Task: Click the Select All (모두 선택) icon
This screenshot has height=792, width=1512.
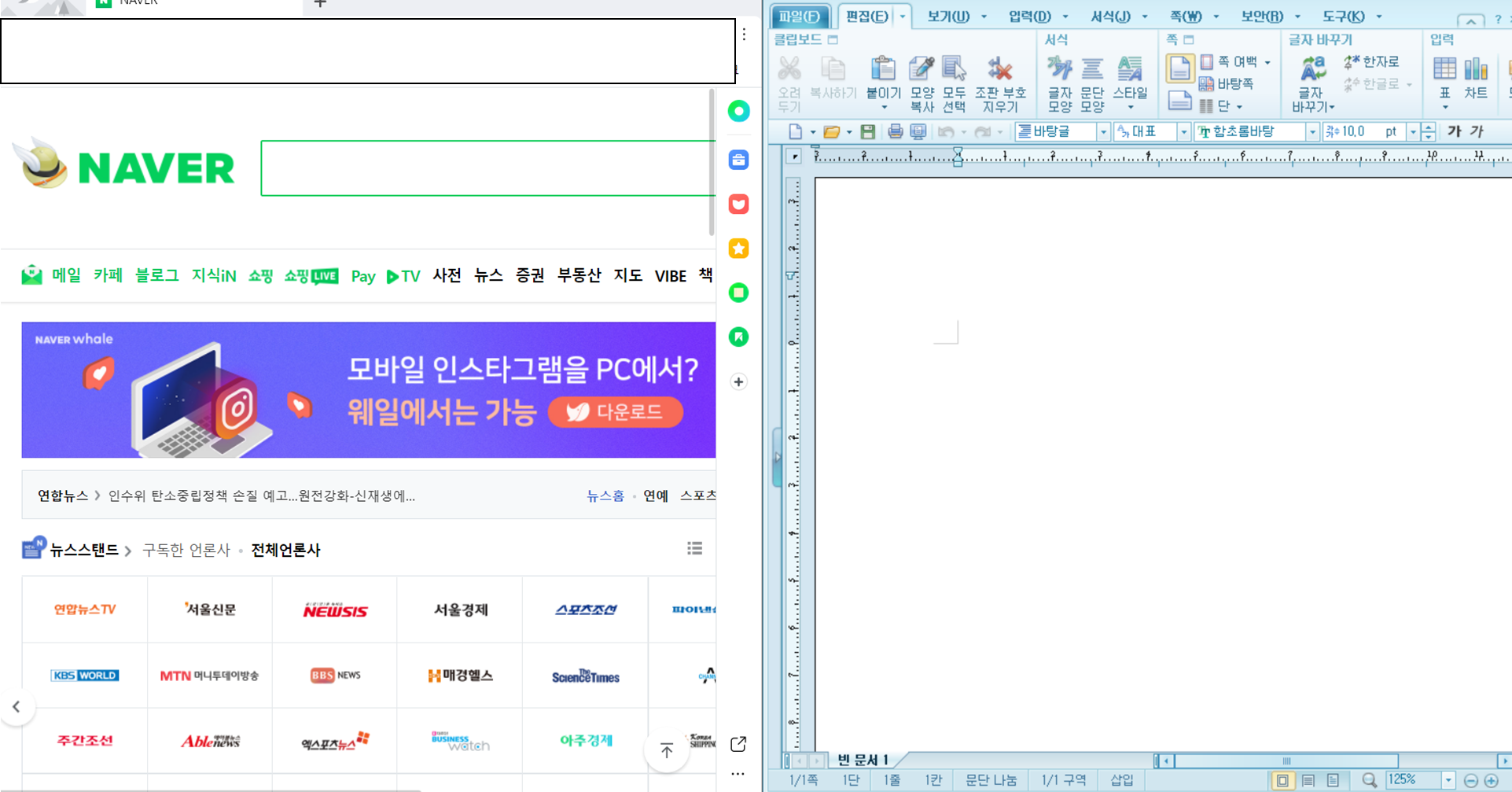Action: [954, 69]
